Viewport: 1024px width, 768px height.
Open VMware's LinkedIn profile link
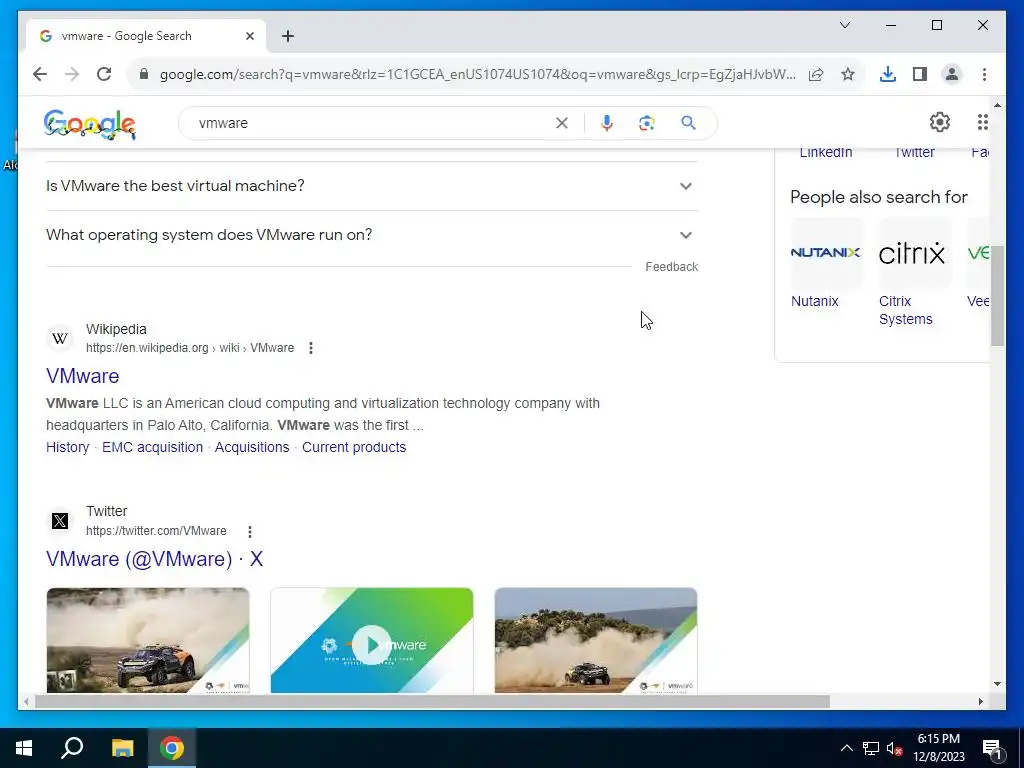[825, 153]
